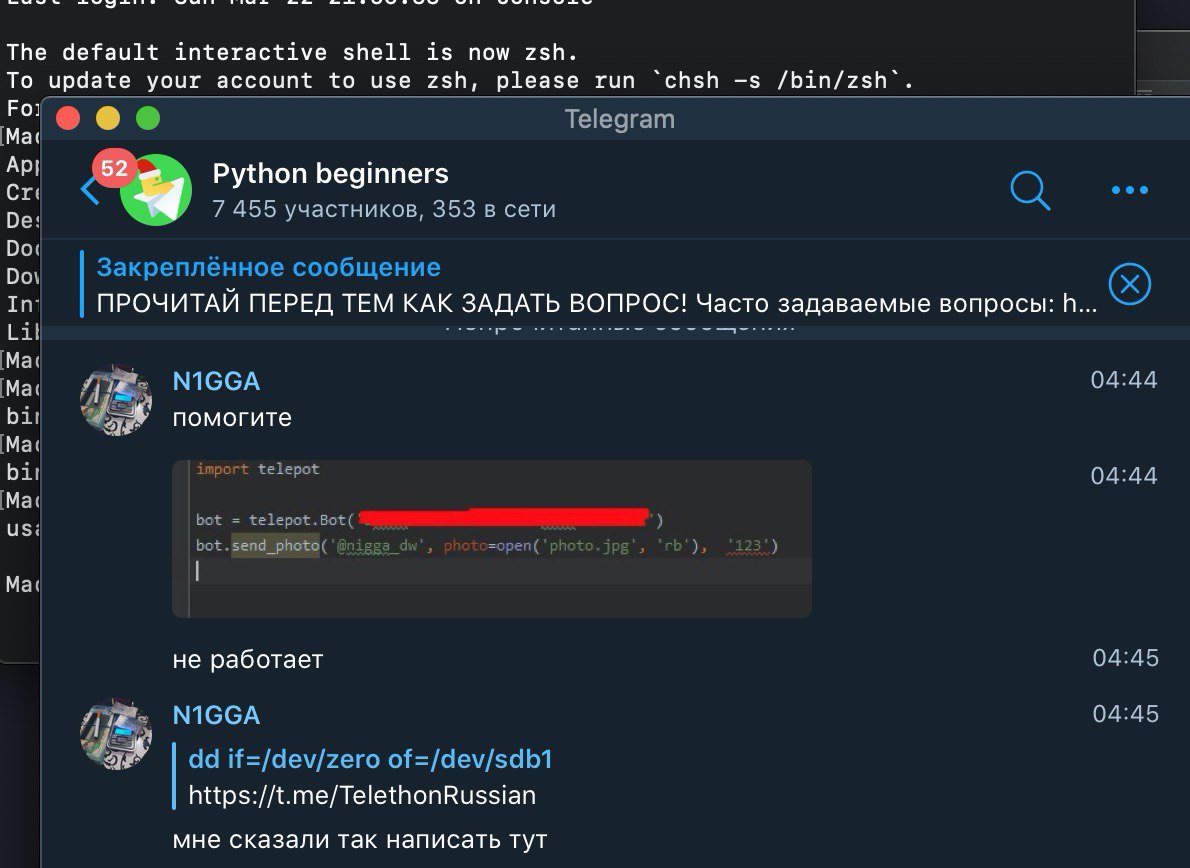Open Python beginners group info title
This screenshot has width=1190, height=868.
tap(330, 174)
